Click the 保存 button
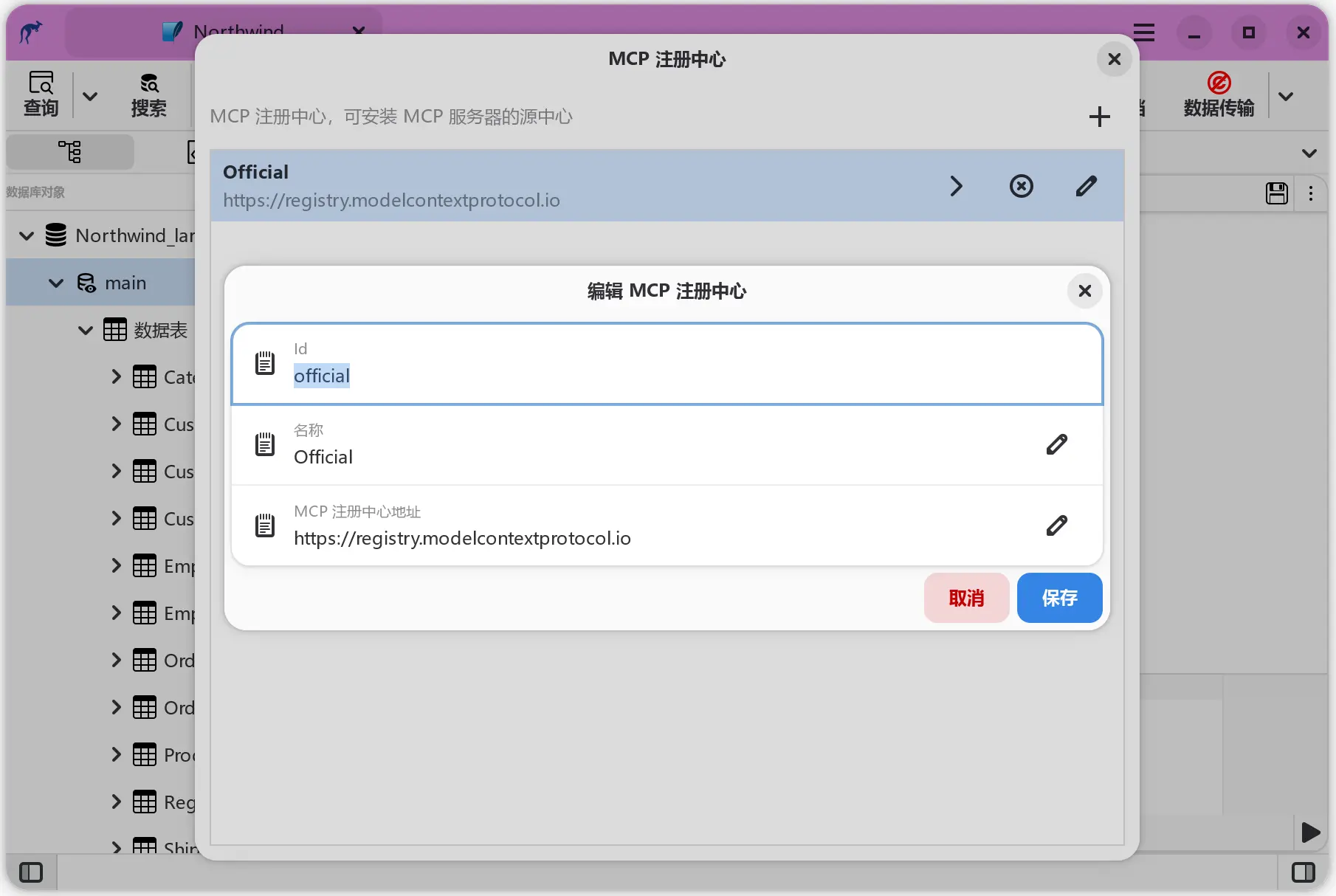Screen dimensions: 1336x896 click(x=1059, y=598)
